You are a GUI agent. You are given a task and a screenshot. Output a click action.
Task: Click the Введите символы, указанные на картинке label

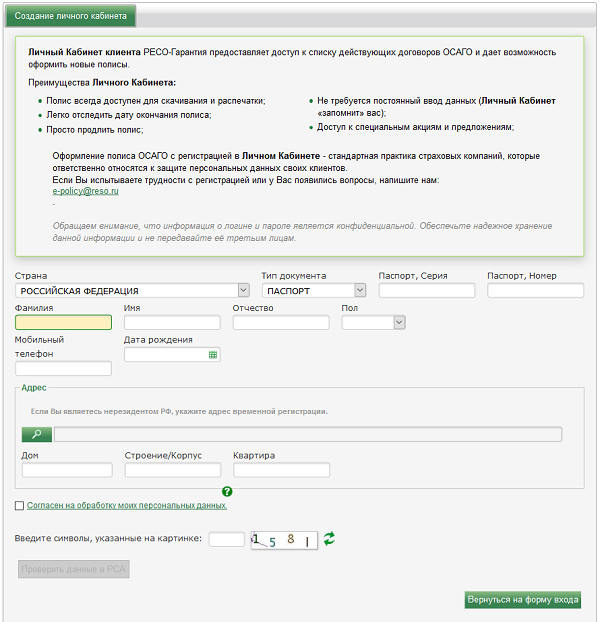(x=108, y=538)
